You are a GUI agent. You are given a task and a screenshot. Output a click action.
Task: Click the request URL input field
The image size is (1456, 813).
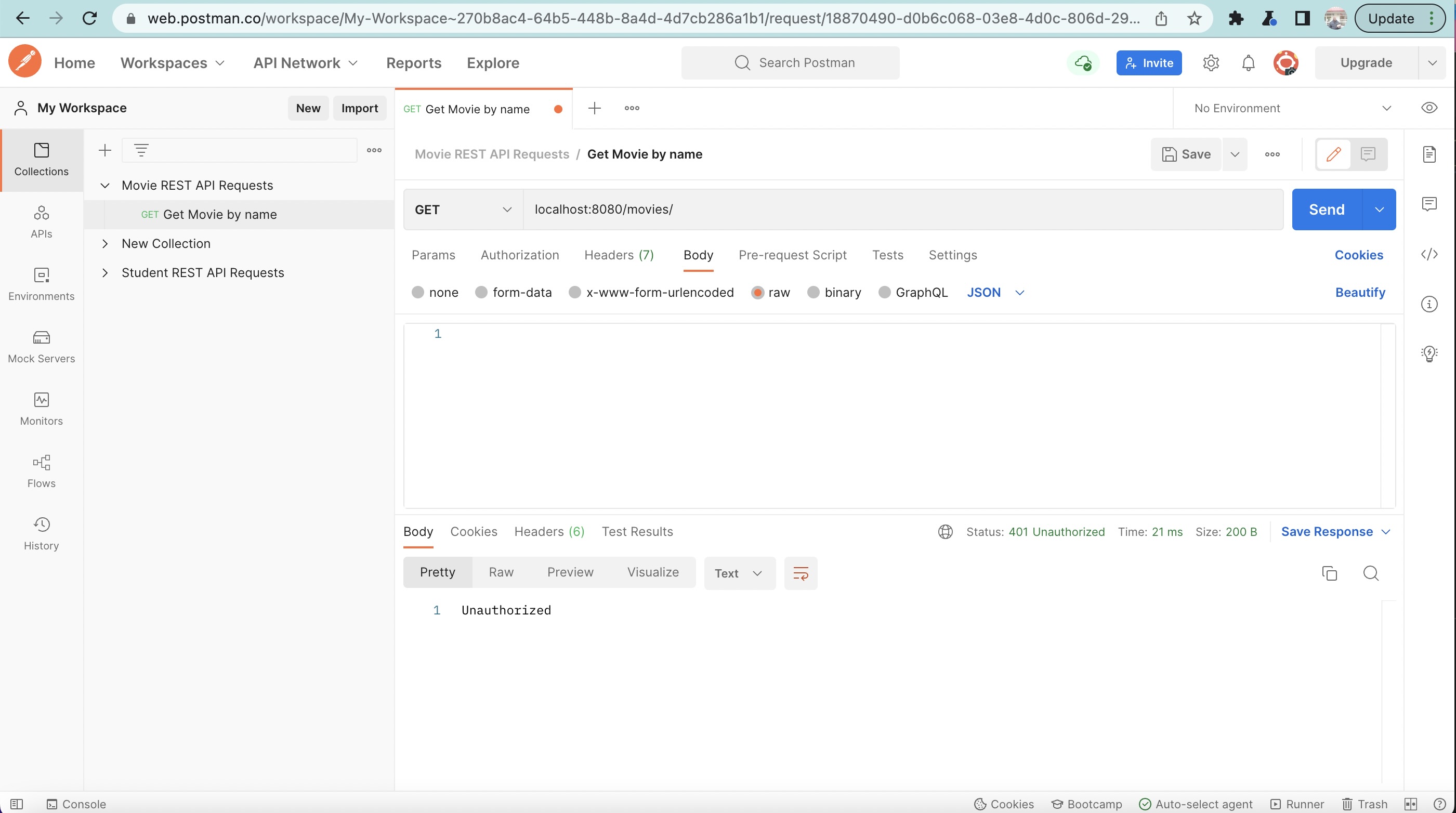point(902,209)
